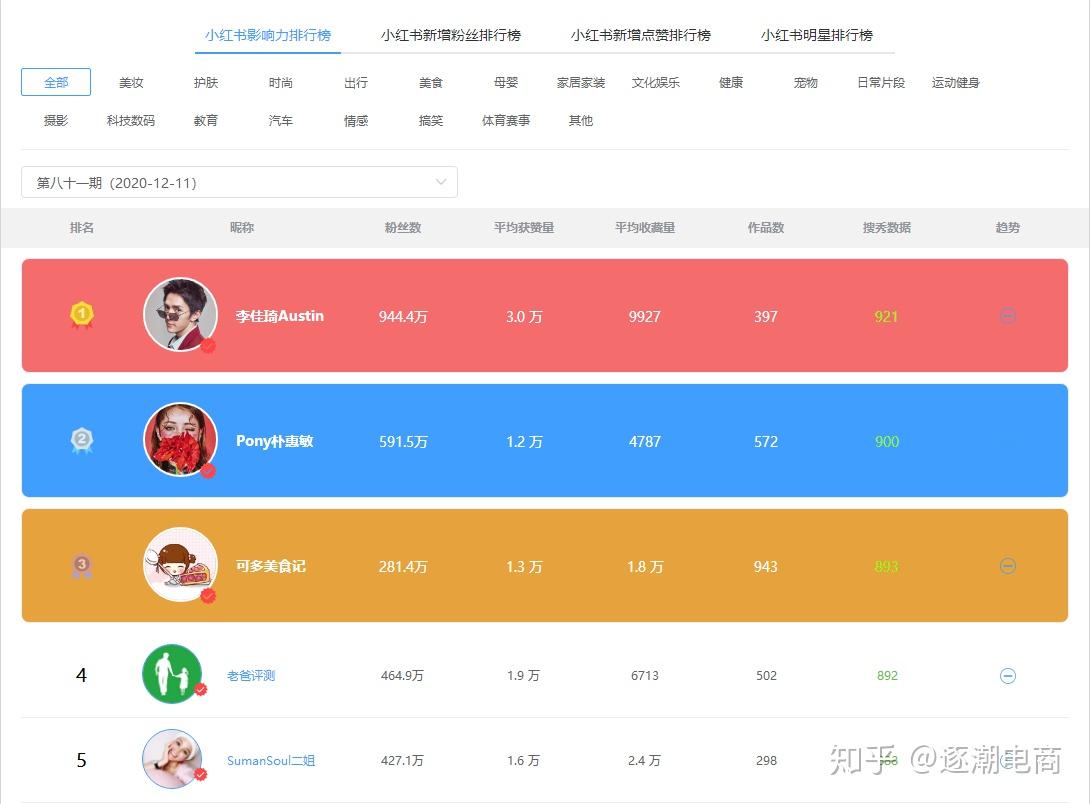Filter by 宠物 category
The width and height of the screenshot is (1090, 804).
click(806, 83)
